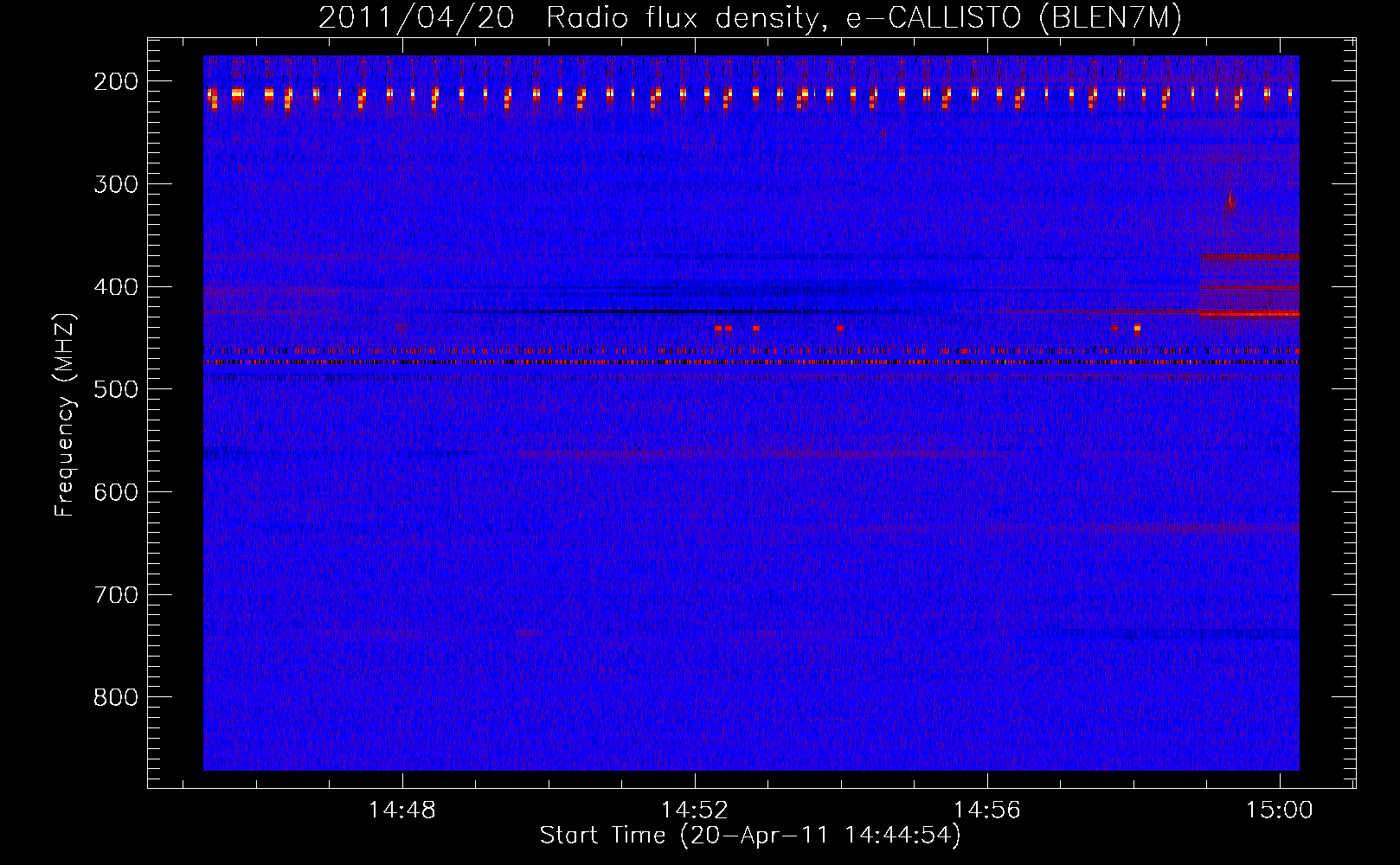
Task: Click the 300 frequency tick label
Action: (x=116, y=184)
